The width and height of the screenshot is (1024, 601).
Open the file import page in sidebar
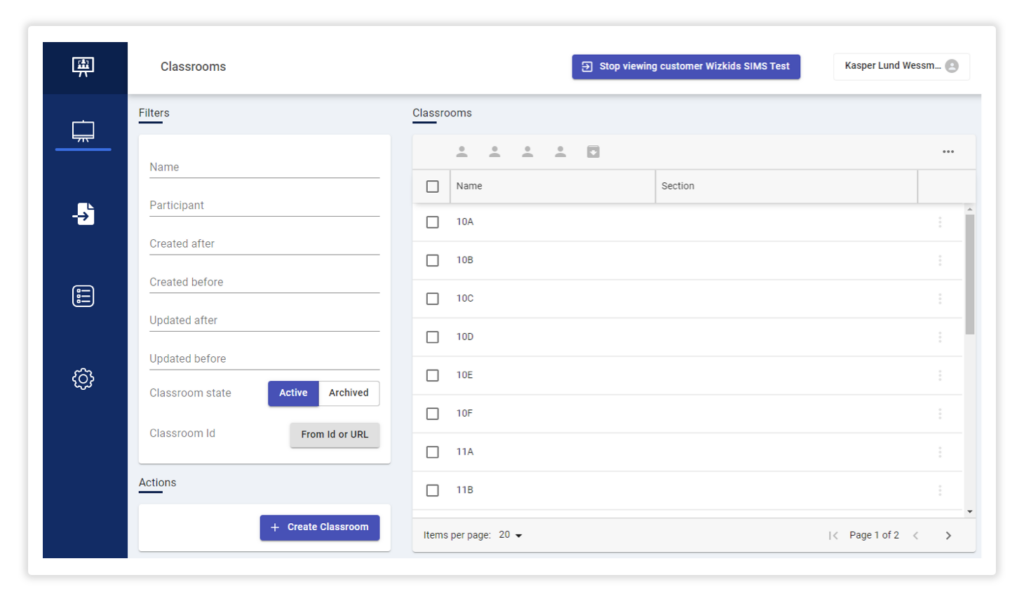pos(84,213)
